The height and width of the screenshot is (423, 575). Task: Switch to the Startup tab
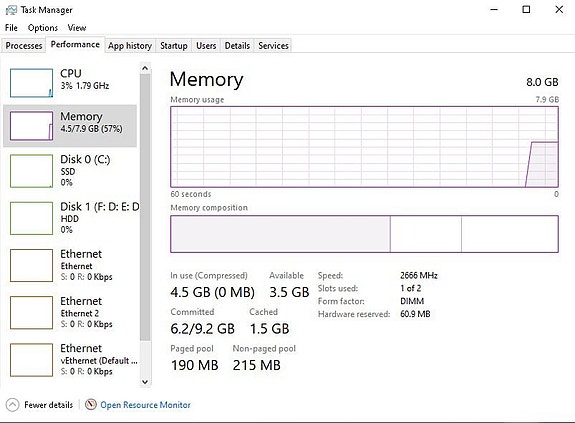[174, 46]
